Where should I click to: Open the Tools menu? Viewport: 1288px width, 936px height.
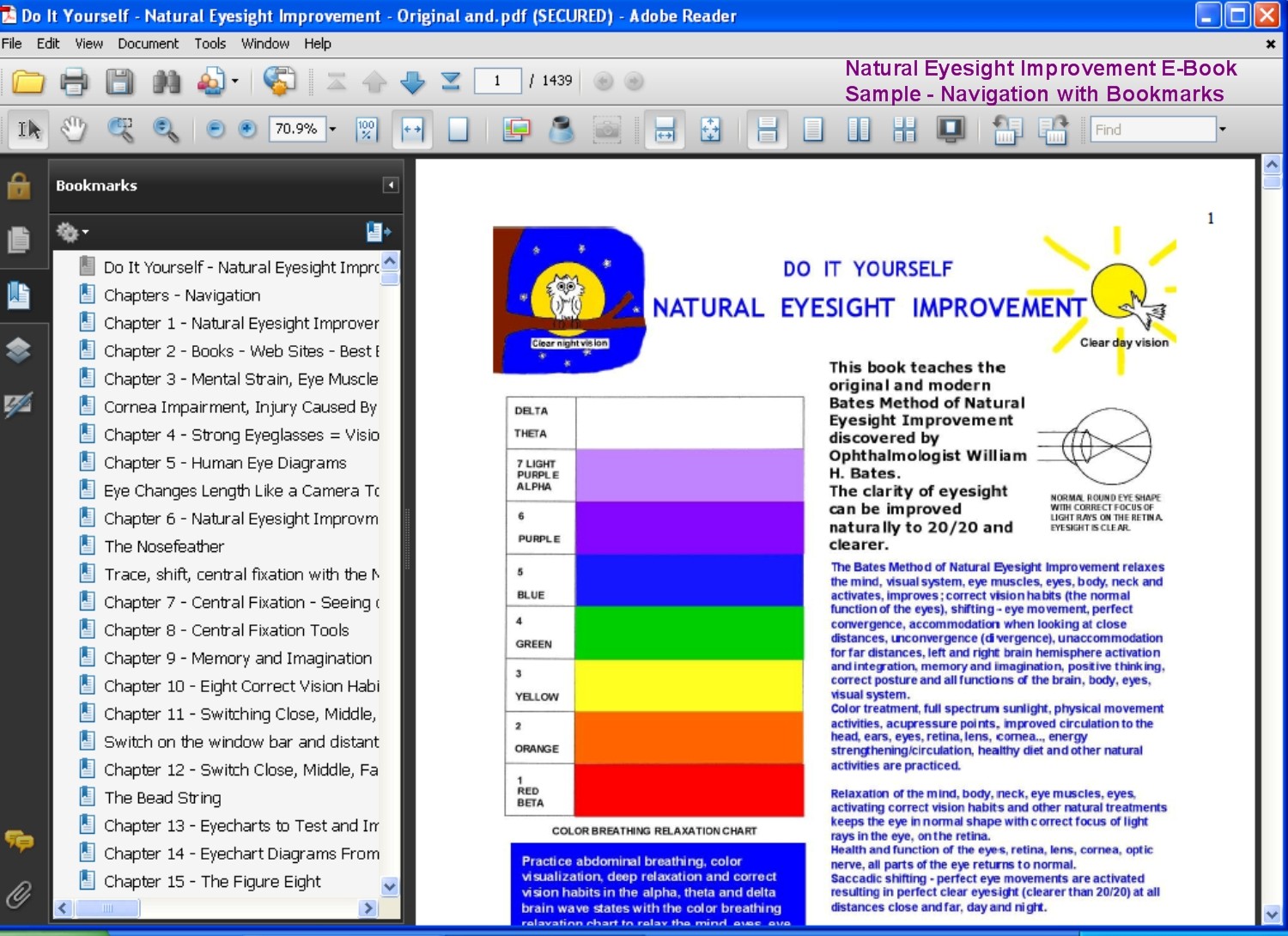point(210,44)
